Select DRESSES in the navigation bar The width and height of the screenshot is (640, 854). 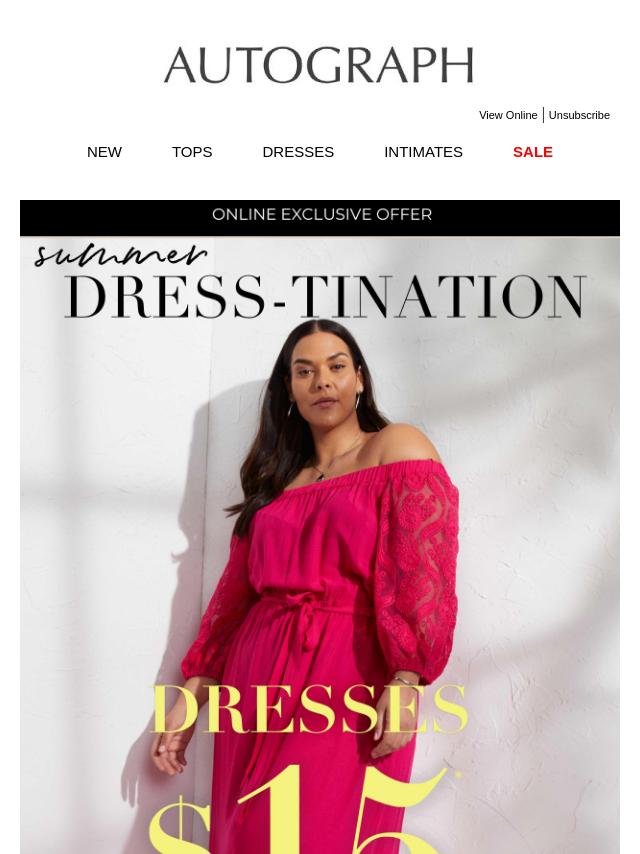pos(298,152)
